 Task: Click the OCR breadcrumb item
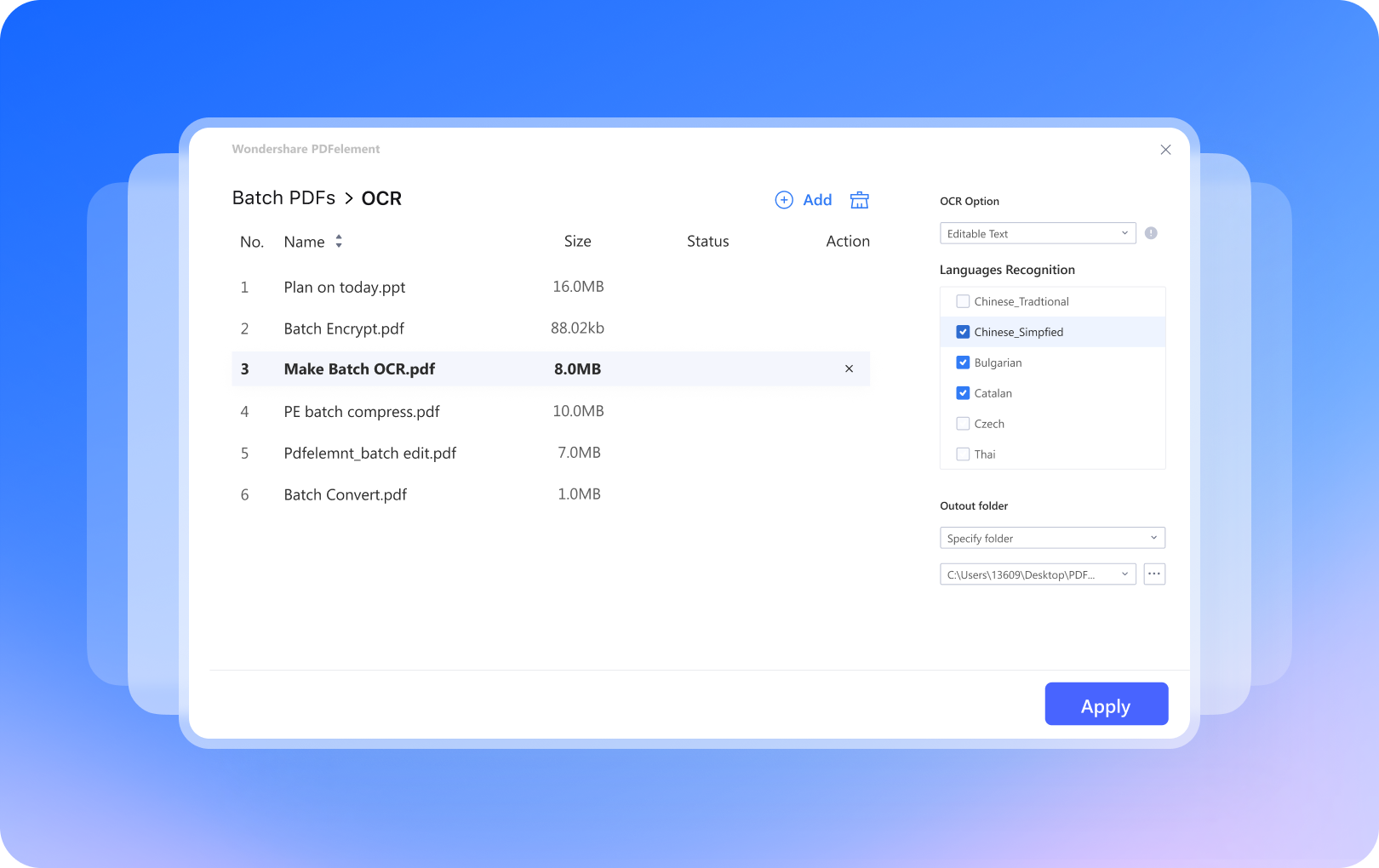[381, 198]
